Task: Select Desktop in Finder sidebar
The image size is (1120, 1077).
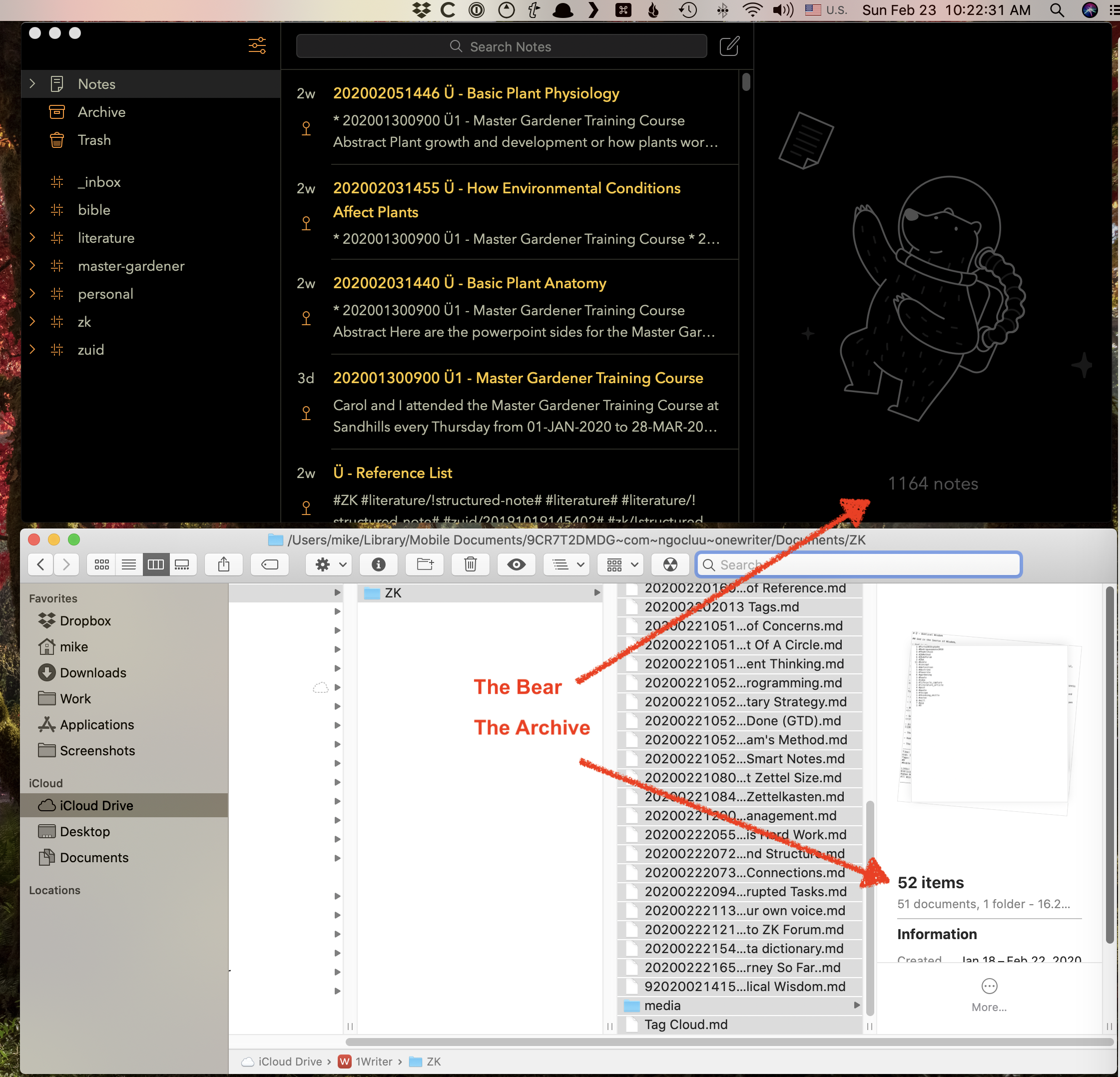Action: click(124, 831)
